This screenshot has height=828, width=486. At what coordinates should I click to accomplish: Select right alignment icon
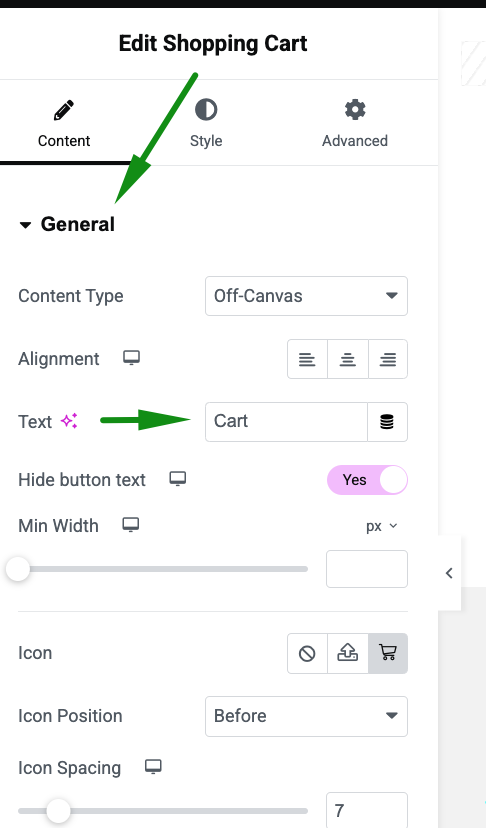[x=388, y=359]
